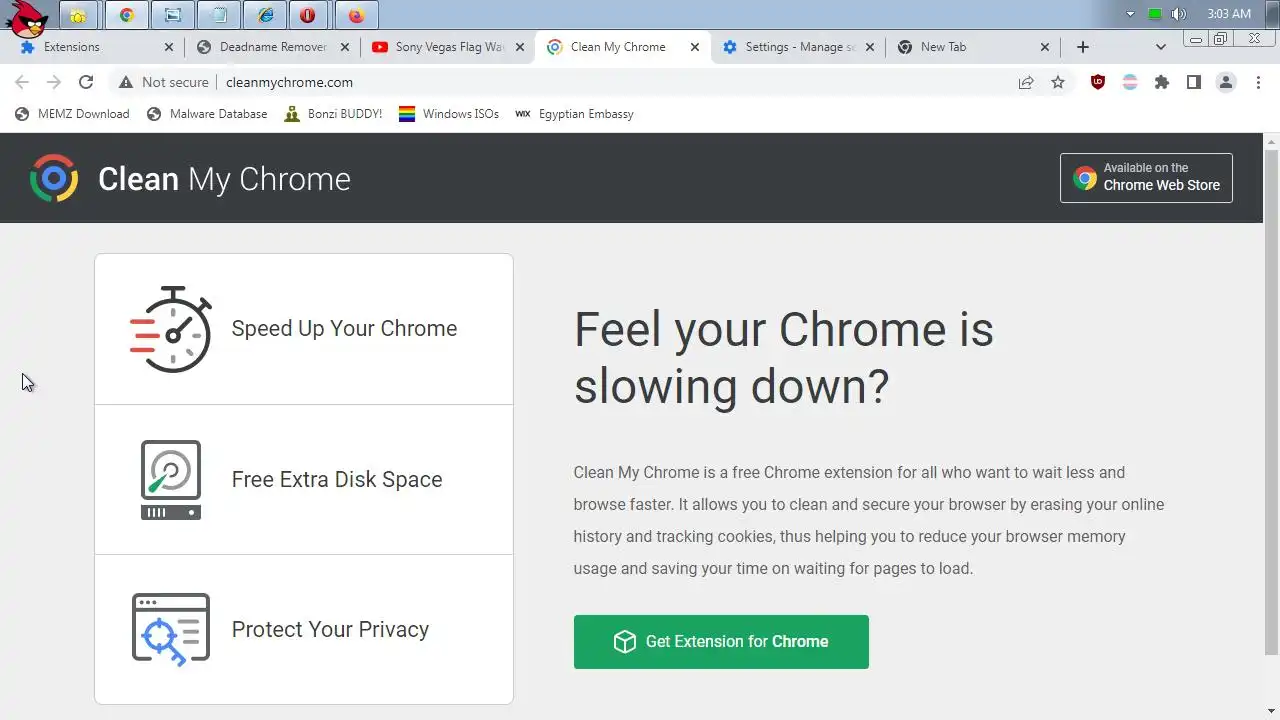Go back with the back arrow

tap(22, 82)
